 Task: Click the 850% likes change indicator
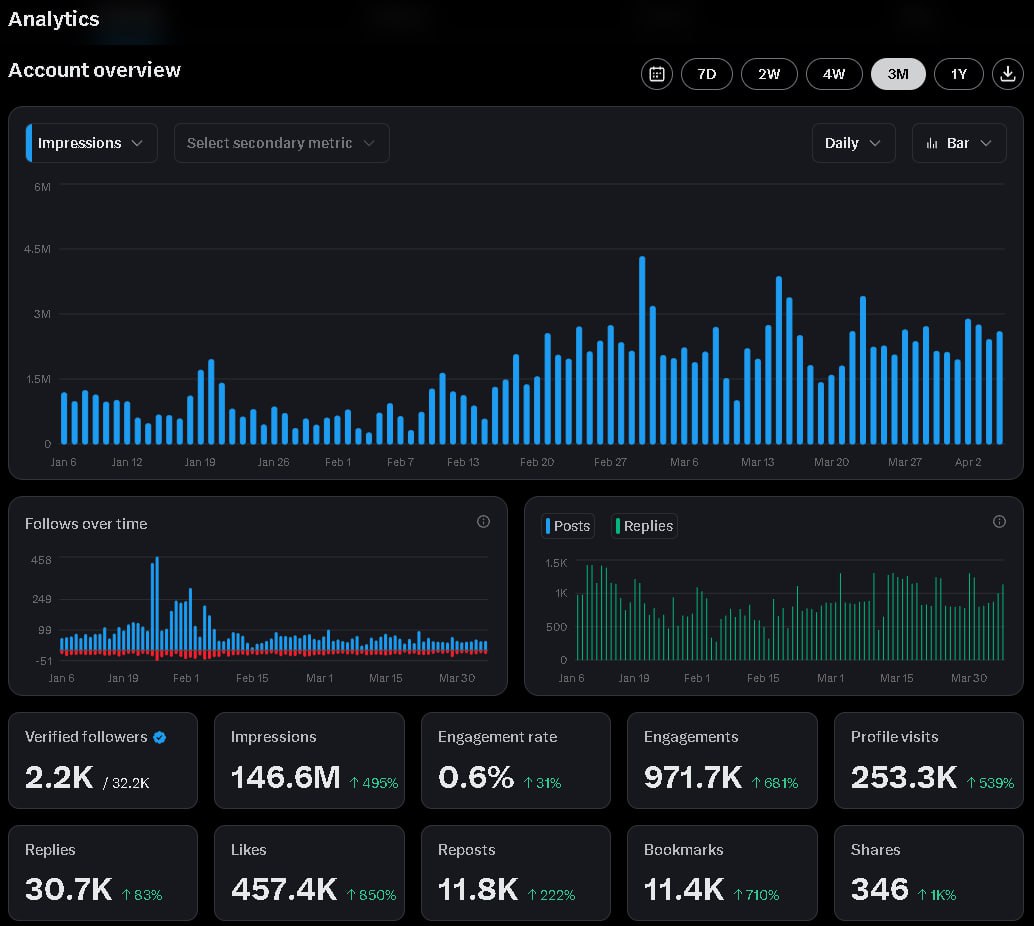[x=371, y=895]
